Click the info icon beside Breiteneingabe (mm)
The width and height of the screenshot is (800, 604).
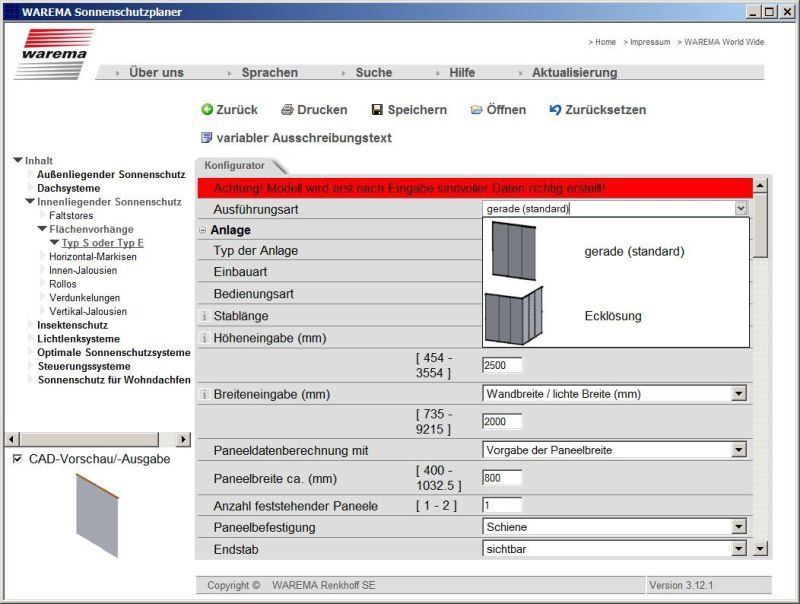point(204,394)
